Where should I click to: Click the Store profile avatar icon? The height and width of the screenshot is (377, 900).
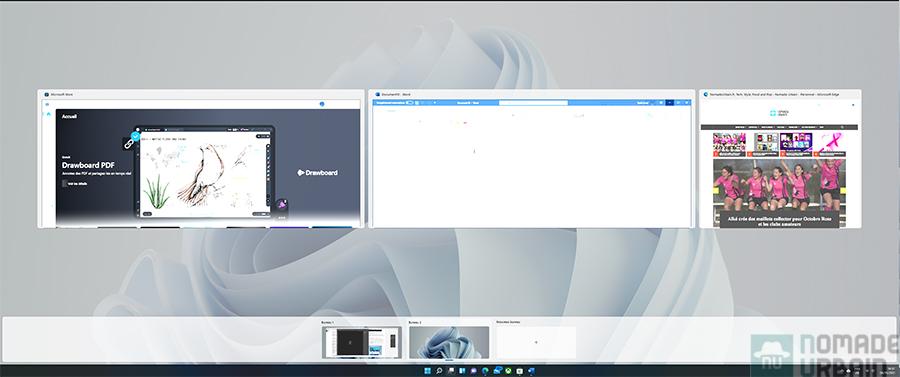(x=322, y=104)
